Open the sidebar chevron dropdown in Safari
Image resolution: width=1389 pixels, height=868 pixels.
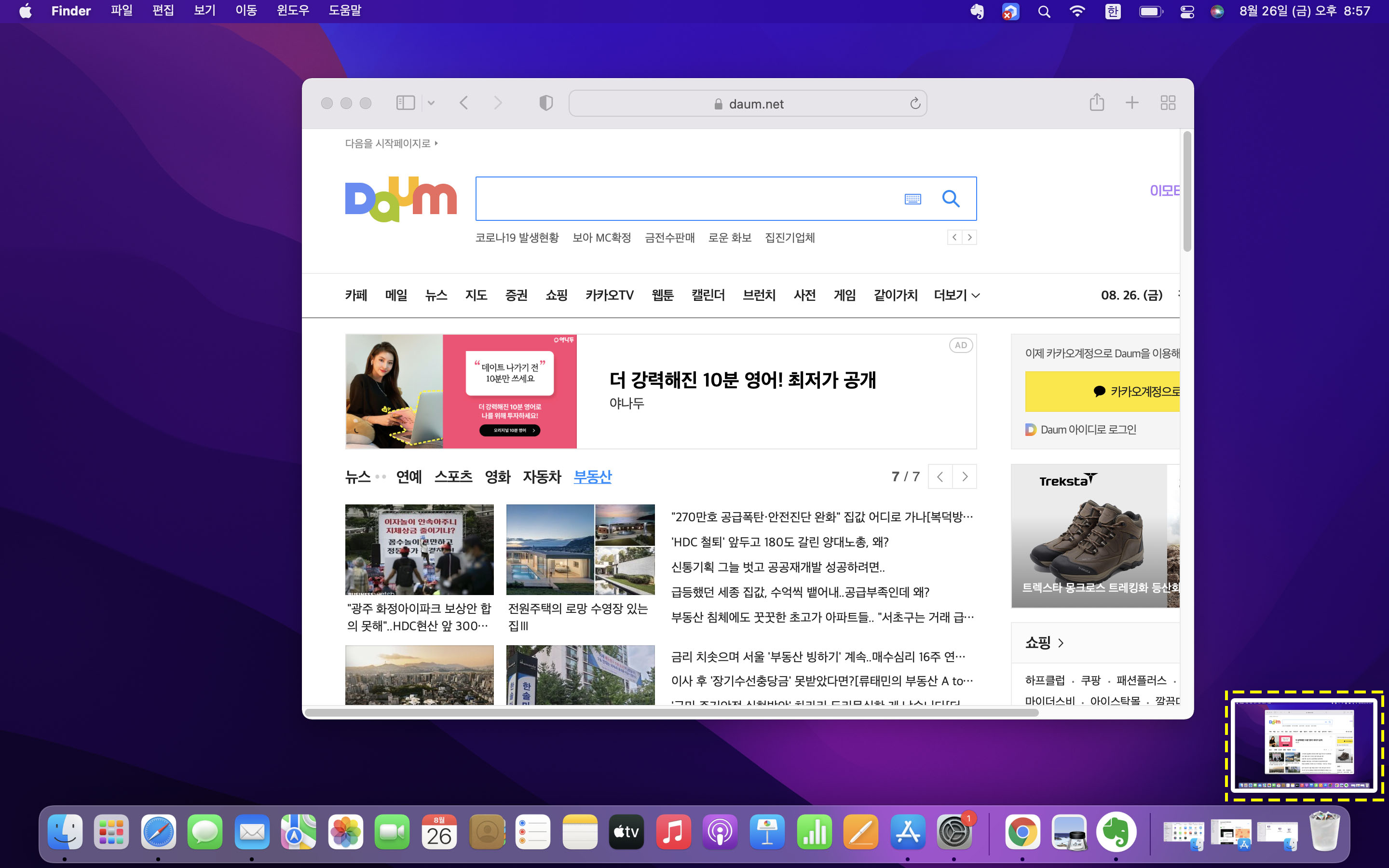pyautogui.click(x=432, y=103)
